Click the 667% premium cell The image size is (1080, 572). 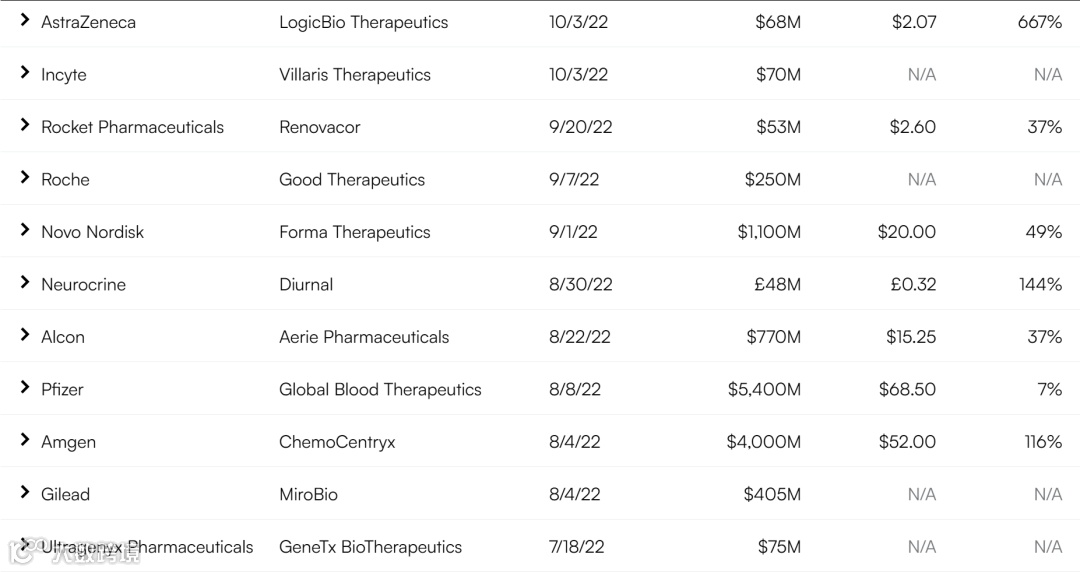tap(1039, 22)
